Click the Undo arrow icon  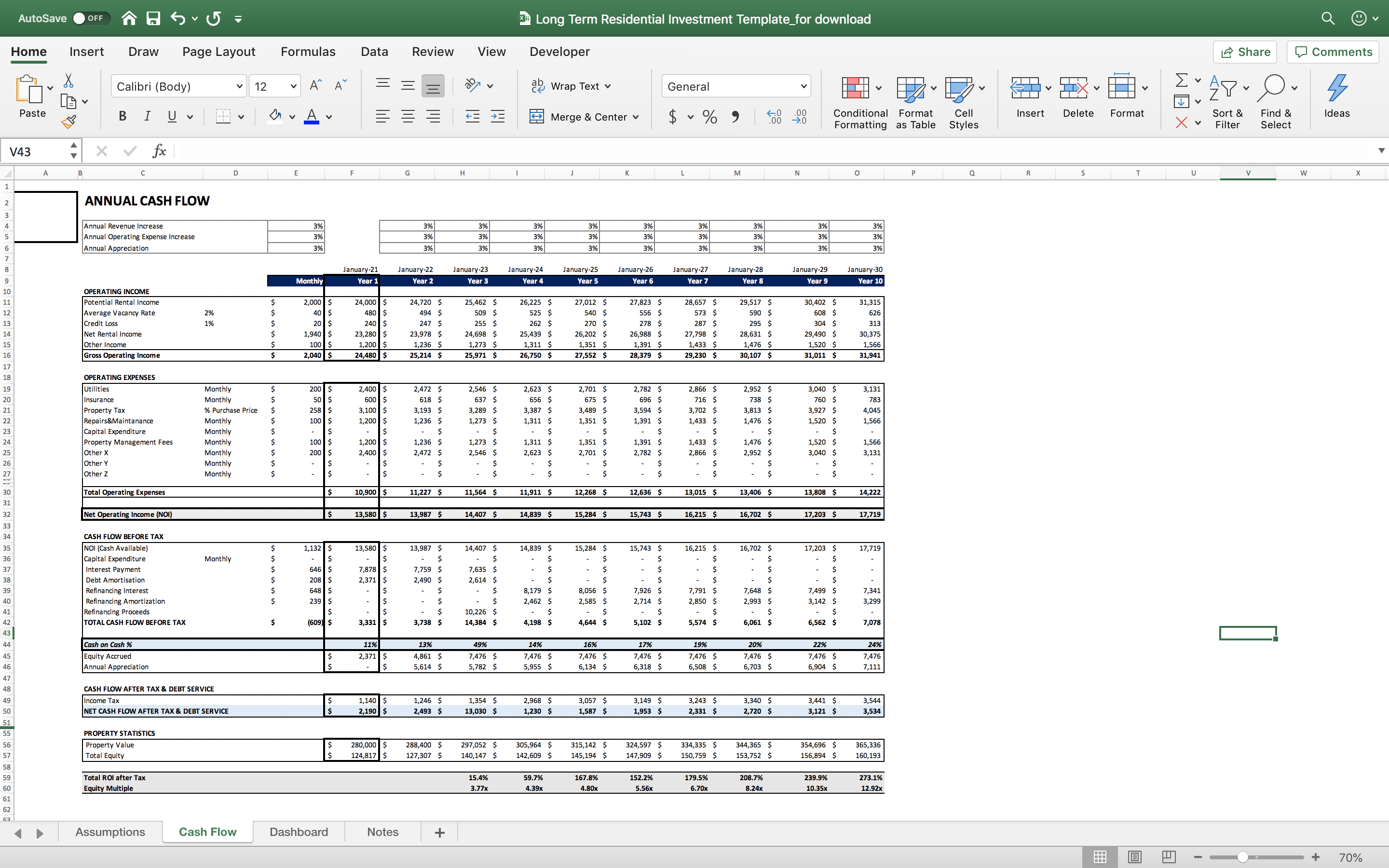click(x=178, y=18)
